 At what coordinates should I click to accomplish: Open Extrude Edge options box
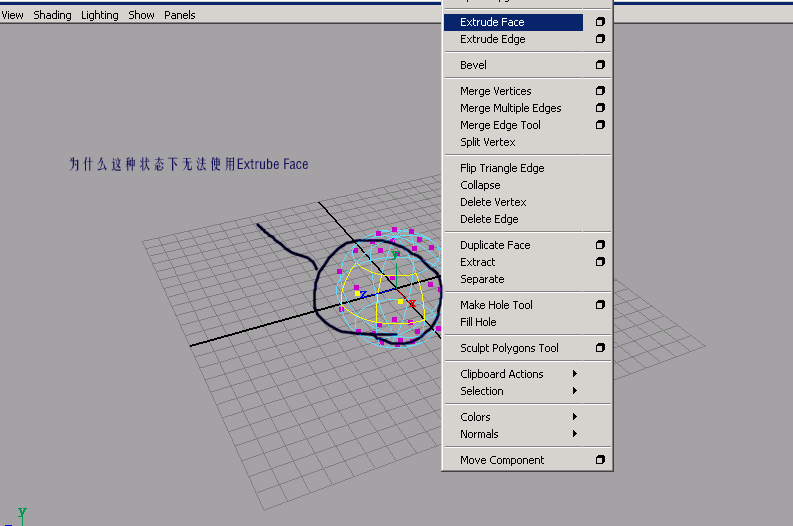coord(600,39)
